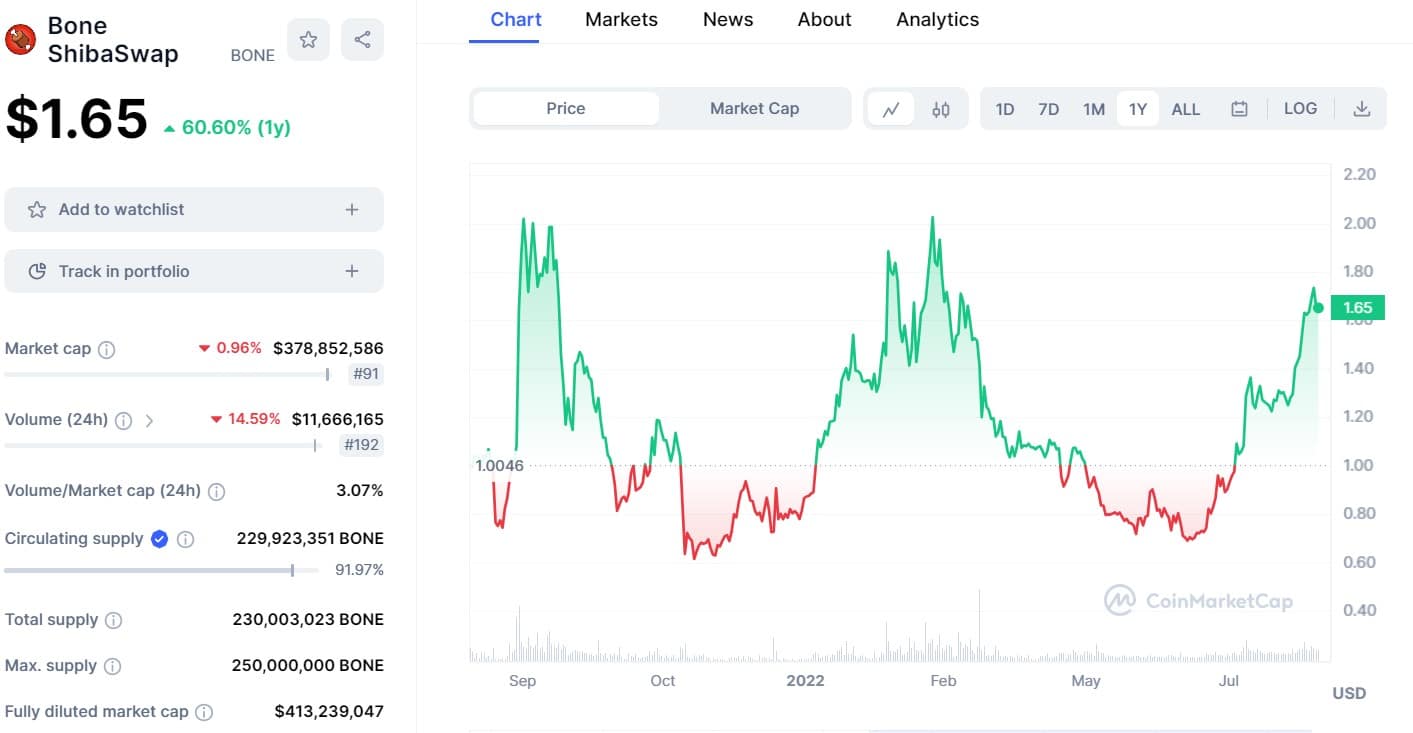Set chart range to 1D
The image size is (1413, 733).
point(1005,109)
